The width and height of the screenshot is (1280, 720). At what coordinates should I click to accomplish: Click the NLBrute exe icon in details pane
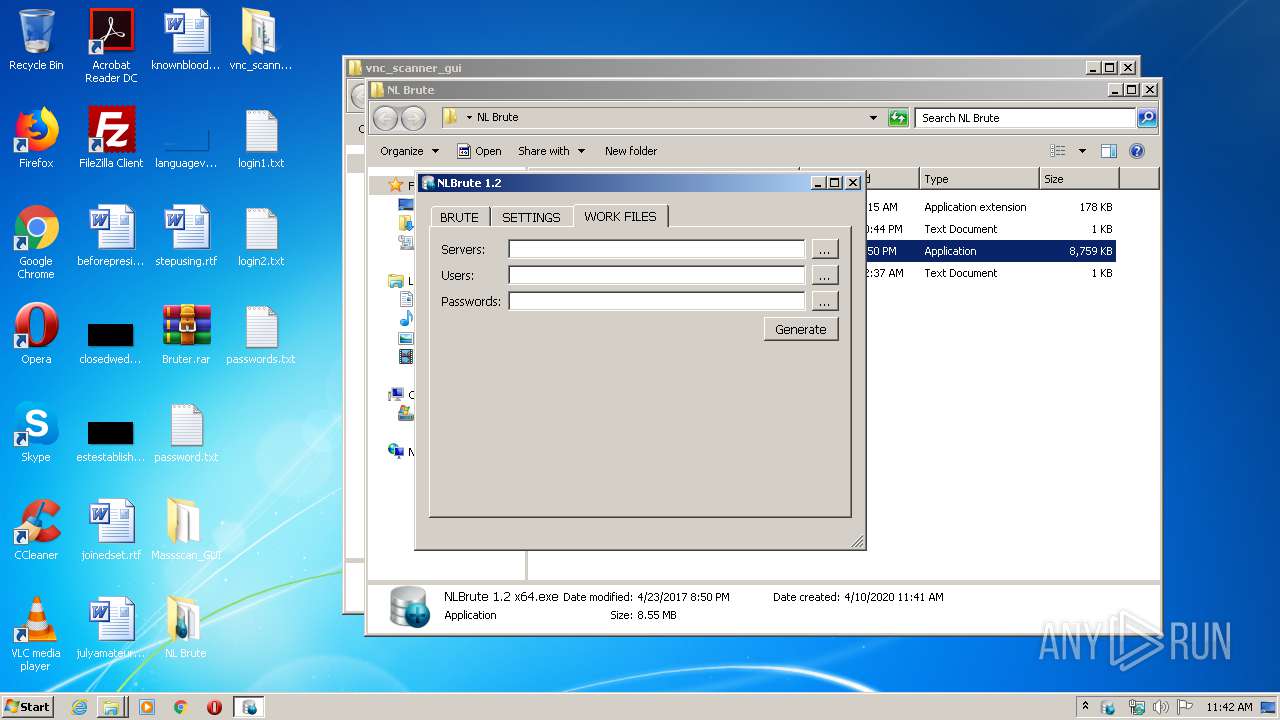(x=408, y=606)
